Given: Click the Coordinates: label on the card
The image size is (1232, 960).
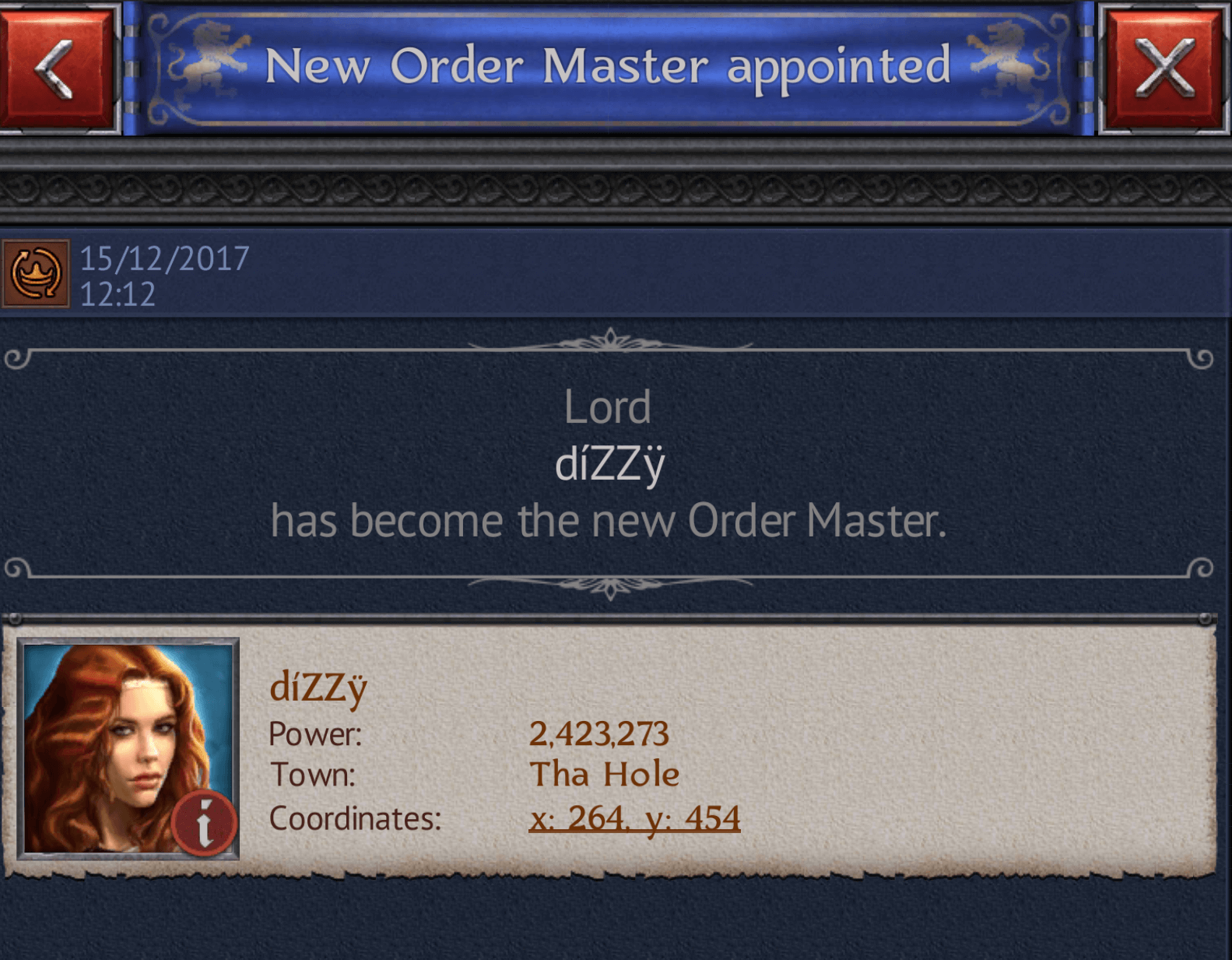Looking at the screenshot, I should click(355, 818).
